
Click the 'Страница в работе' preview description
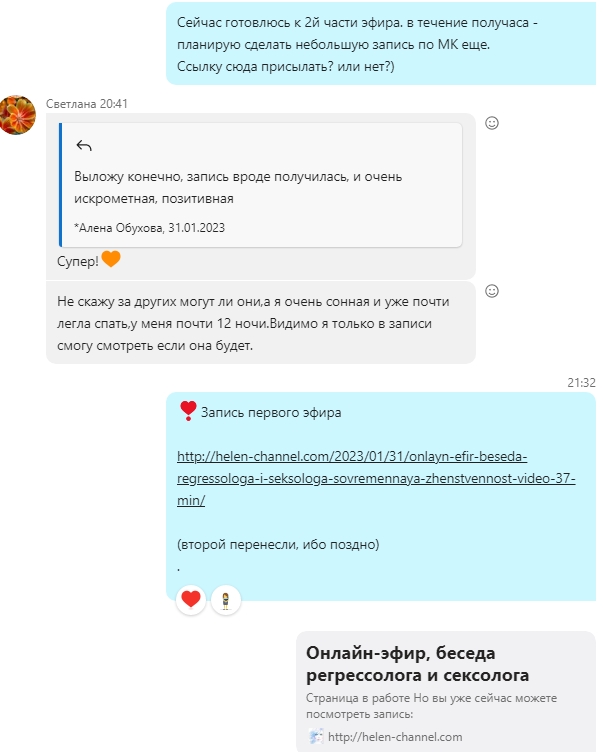click(x=431, y=706)
